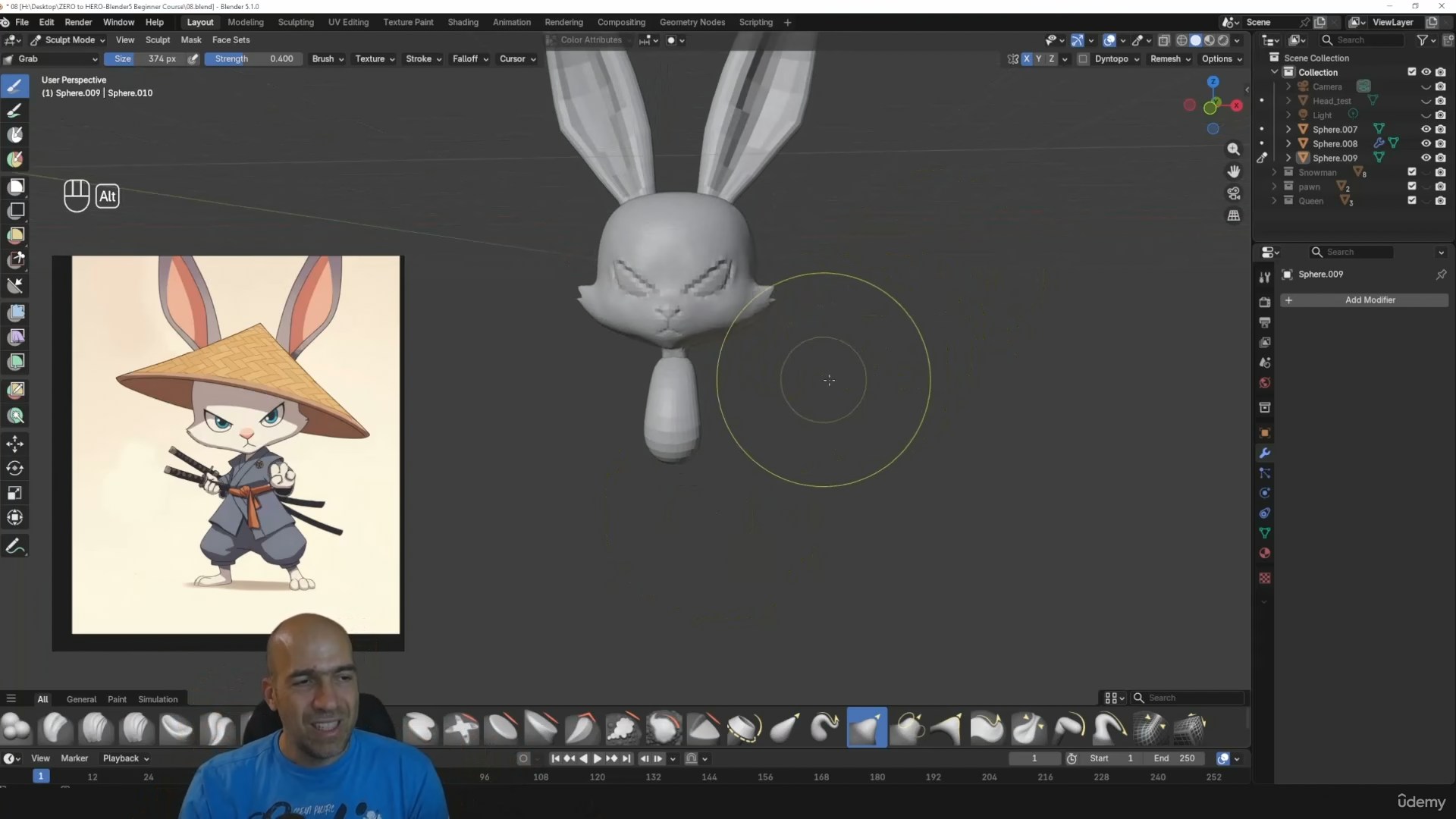
Task: Open the Marker menu in timeline
Action: (x=74, y=758)
